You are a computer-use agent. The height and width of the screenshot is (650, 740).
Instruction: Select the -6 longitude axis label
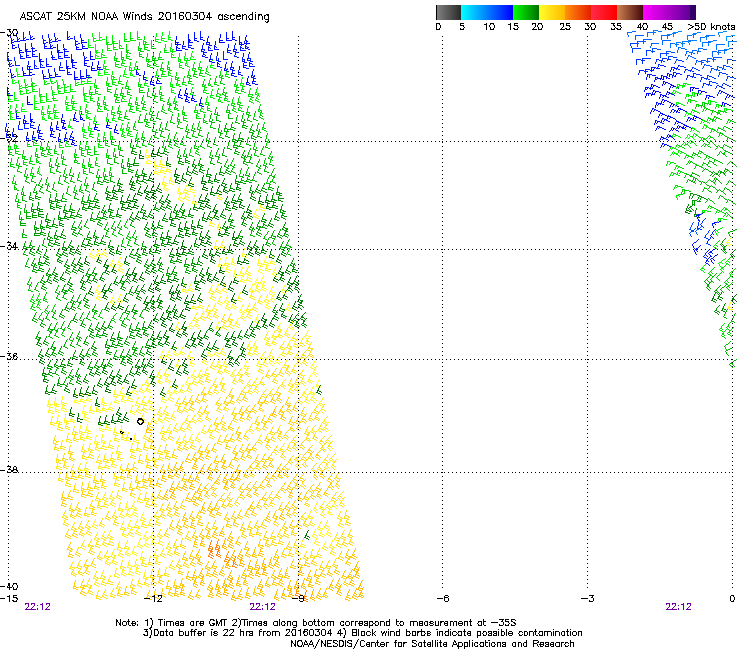pyautogui.click(x=443, y=598)
